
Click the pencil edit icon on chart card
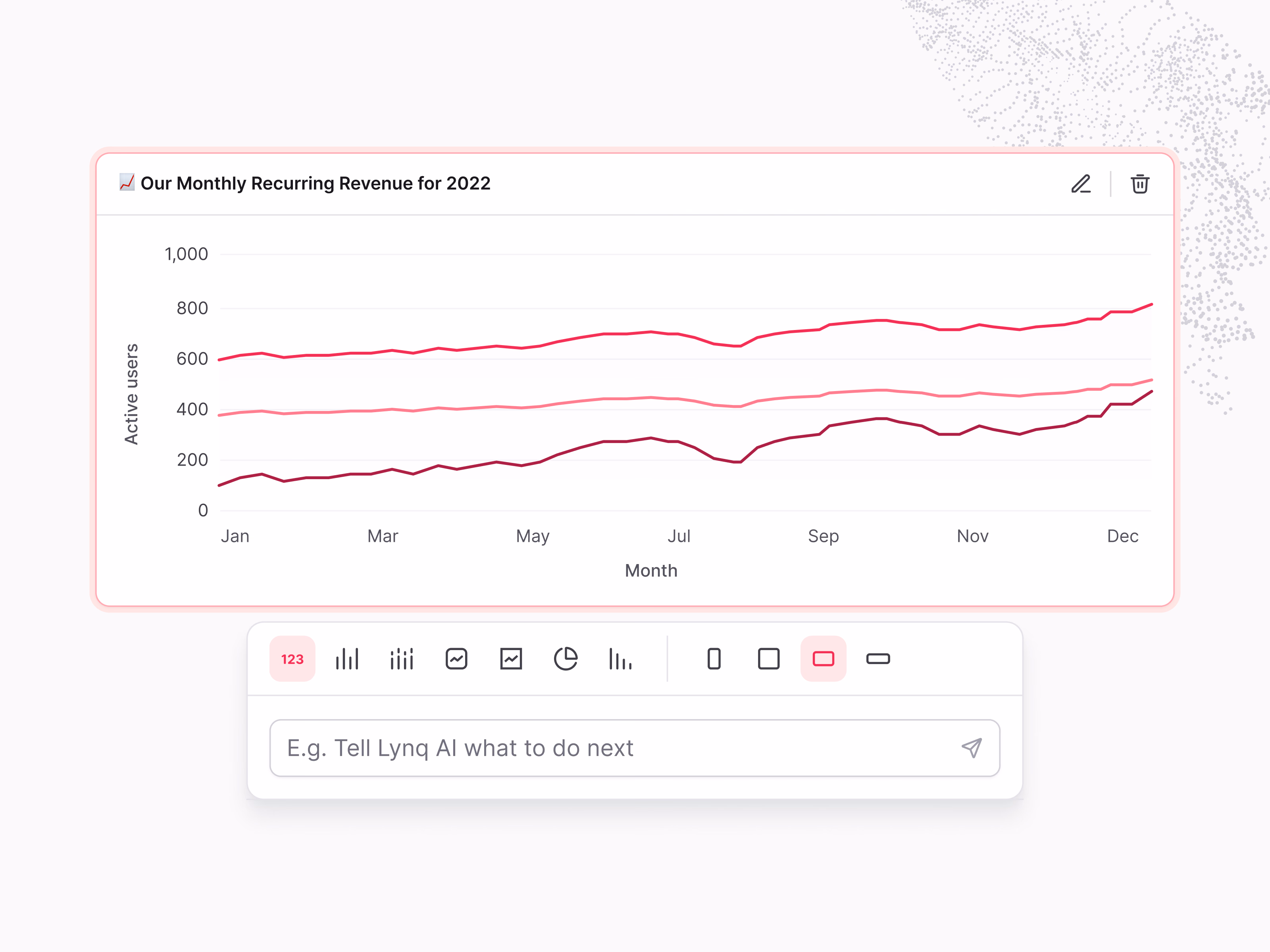tap(1081, 184)
